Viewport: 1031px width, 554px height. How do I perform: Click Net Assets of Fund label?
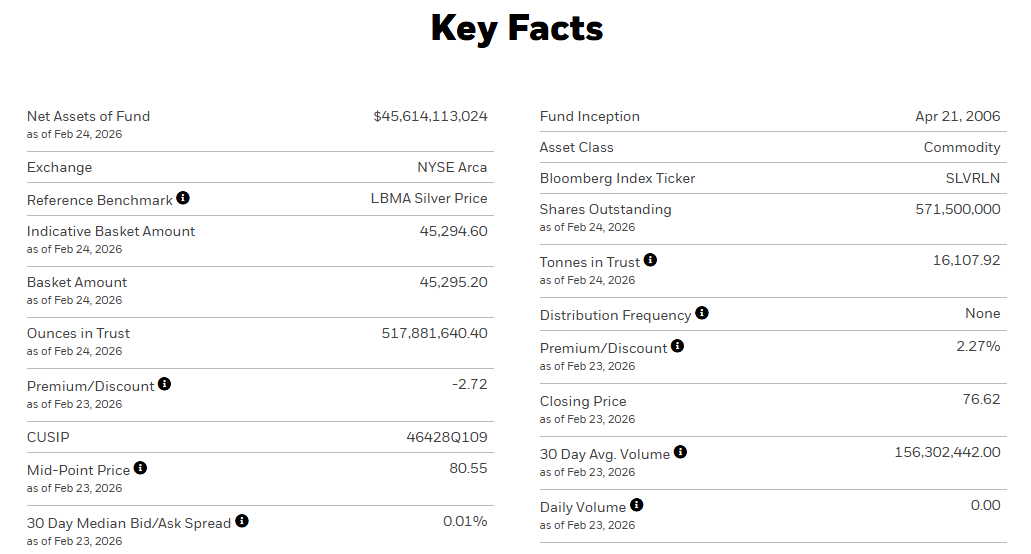coord(88,116)
